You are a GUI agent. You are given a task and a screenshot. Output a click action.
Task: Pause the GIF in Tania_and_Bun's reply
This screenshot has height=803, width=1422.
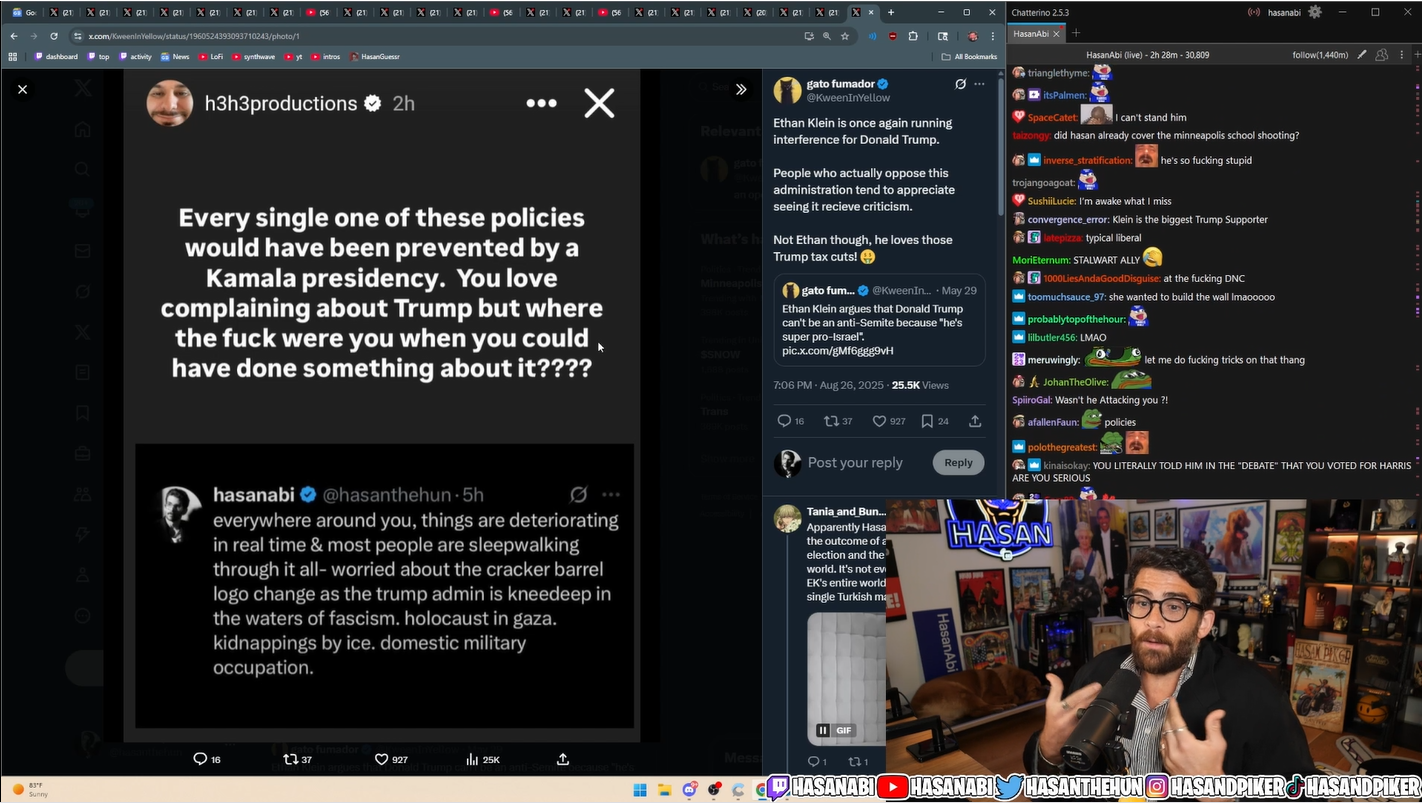pyautogui.click(x=823, y=730)
